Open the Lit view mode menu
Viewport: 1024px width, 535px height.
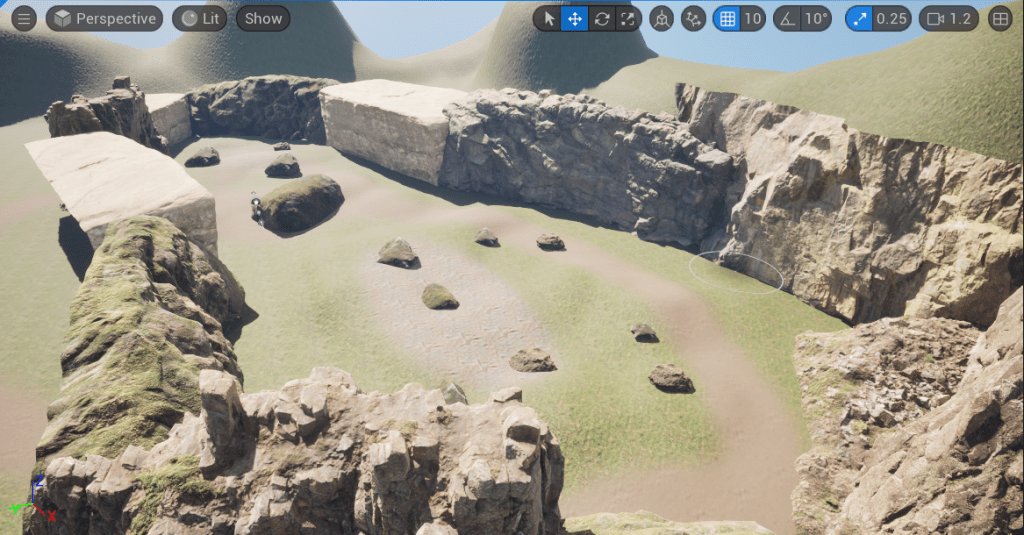coord(199,18)
